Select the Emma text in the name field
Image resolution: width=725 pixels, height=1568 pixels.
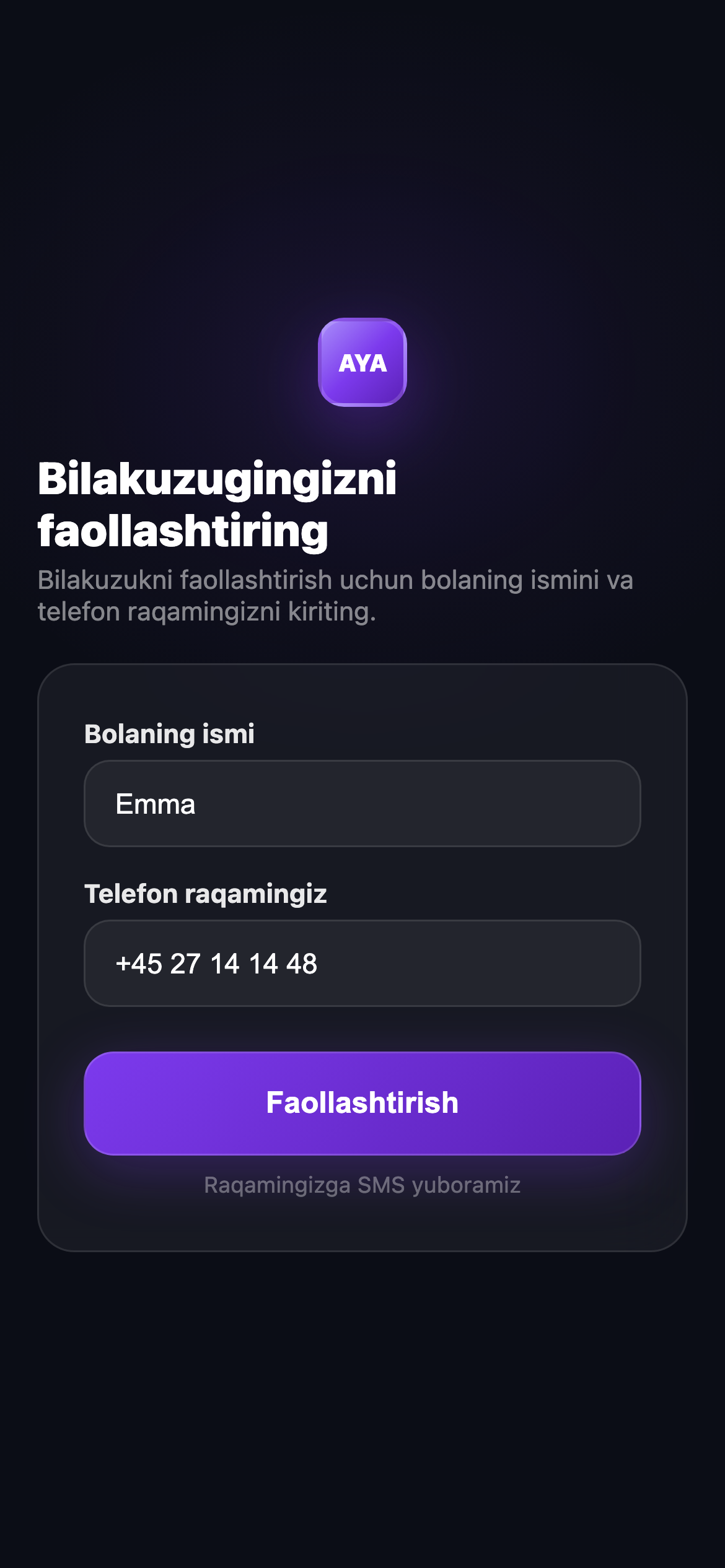[156, 803]
